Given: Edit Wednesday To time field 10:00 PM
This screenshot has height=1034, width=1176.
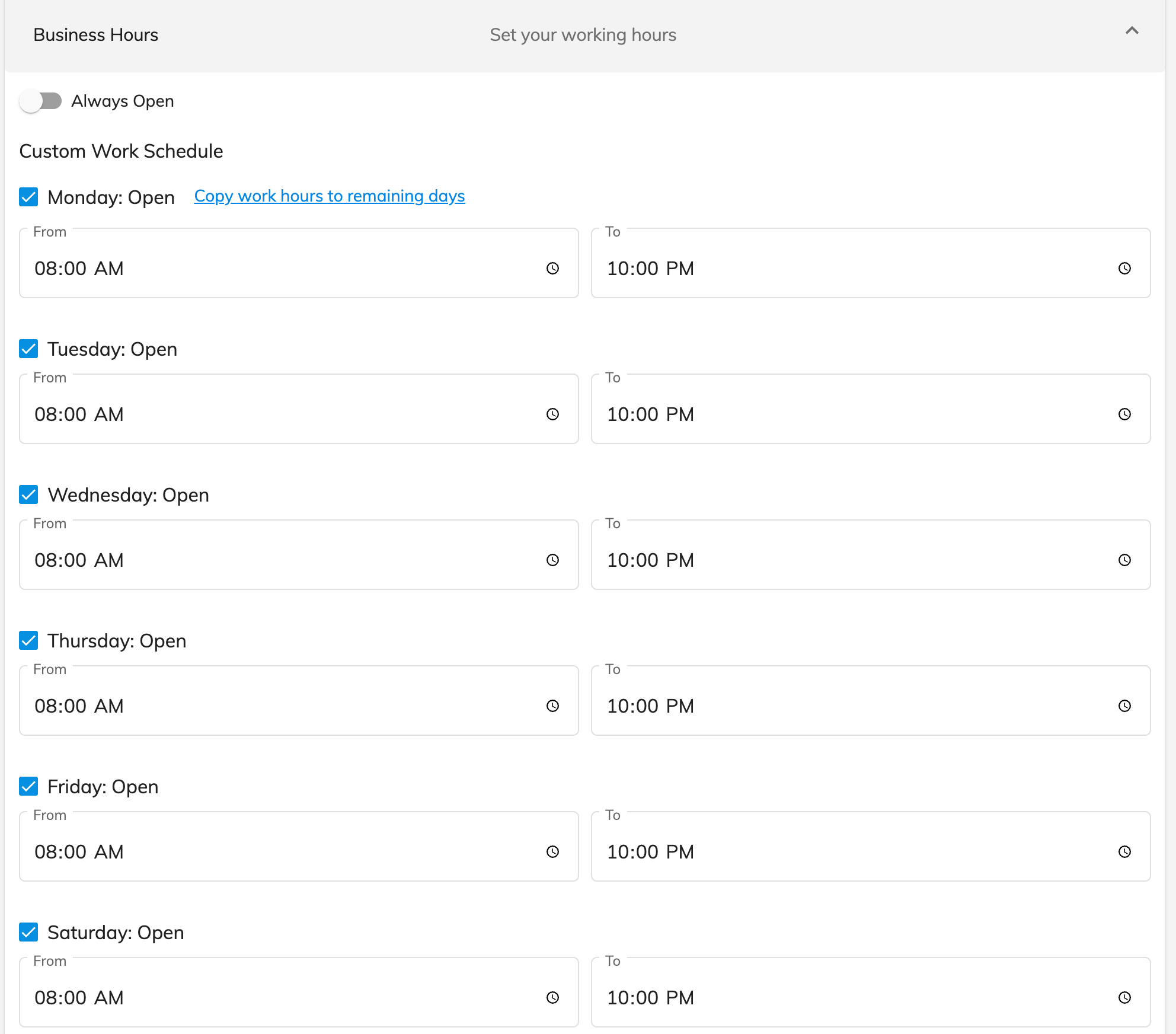Looking at the screenshot, I should [x=871, y=555].
